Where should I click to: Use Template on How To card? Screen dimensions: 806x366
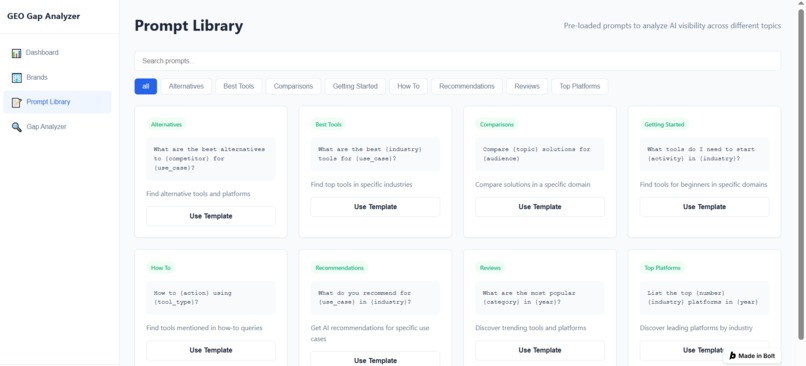pyautogui.click(x=211, y=350)
